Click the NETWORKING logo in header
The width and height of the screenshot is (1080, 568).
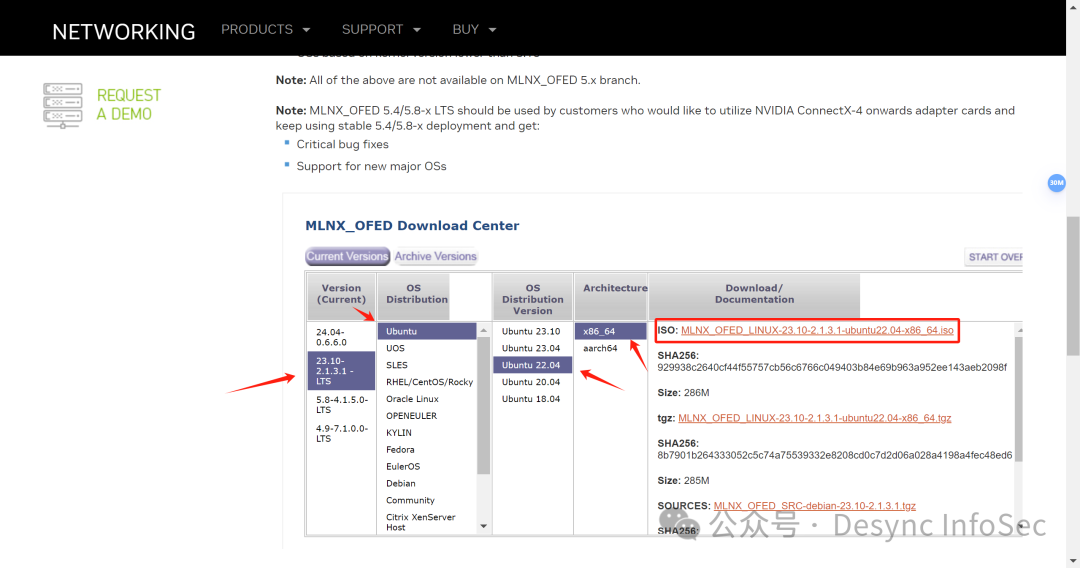tap(123, 31)
